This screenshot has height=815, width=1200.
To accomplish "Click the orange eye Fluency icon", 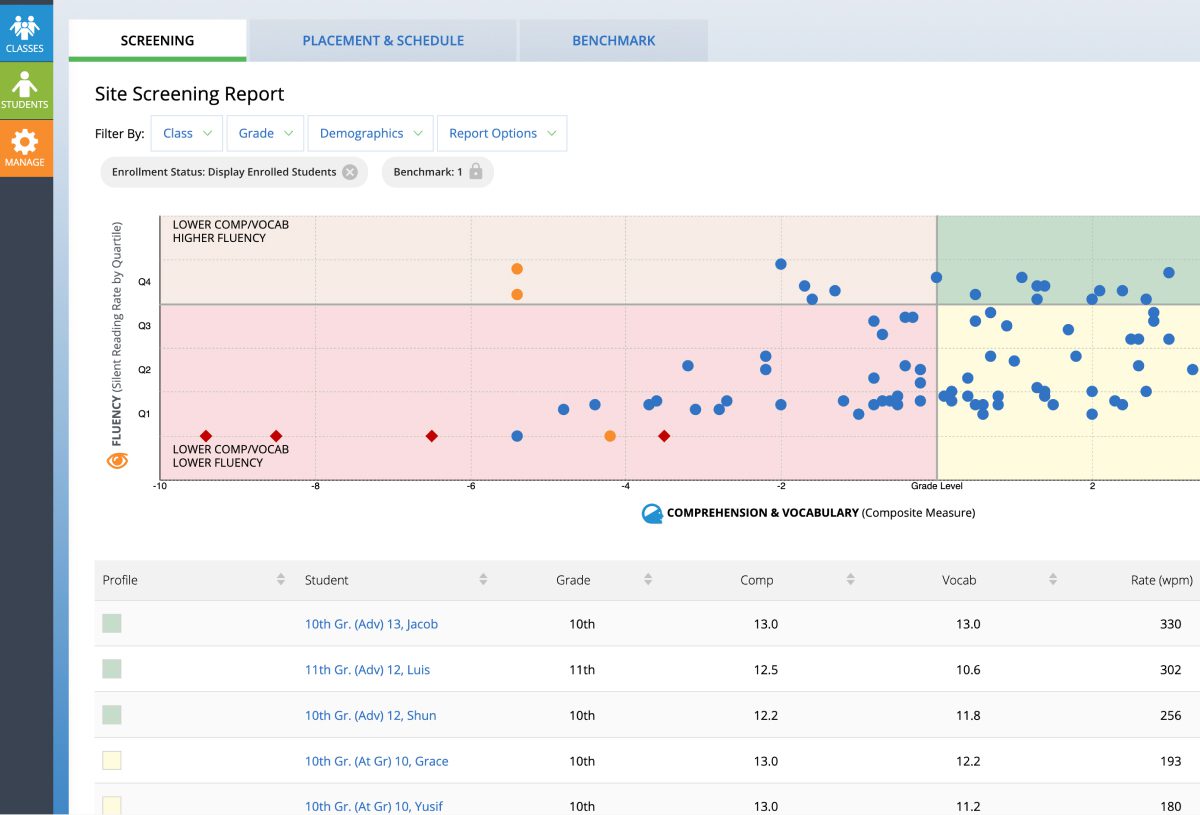I will pos(117,460).
